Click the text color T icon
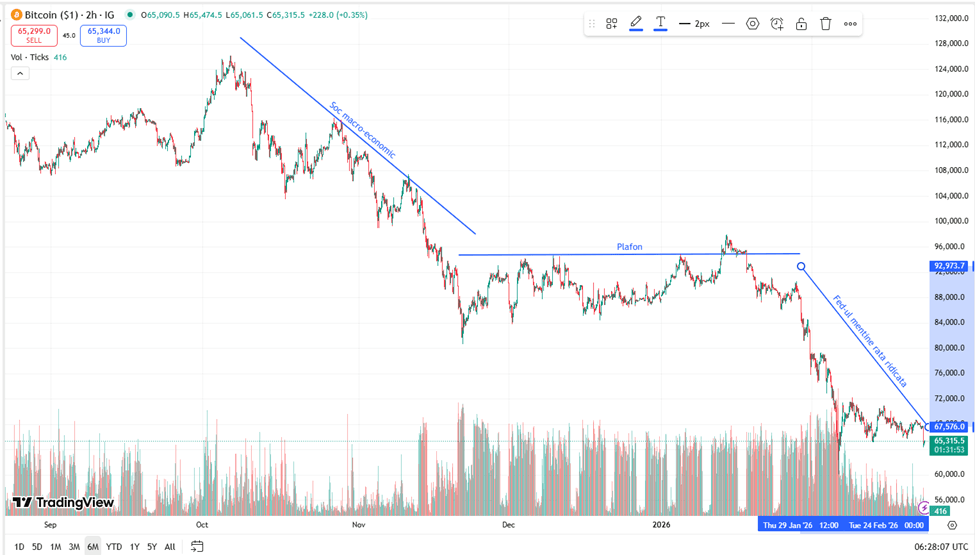This screenshot has height=555, width=975. (660, 23)
